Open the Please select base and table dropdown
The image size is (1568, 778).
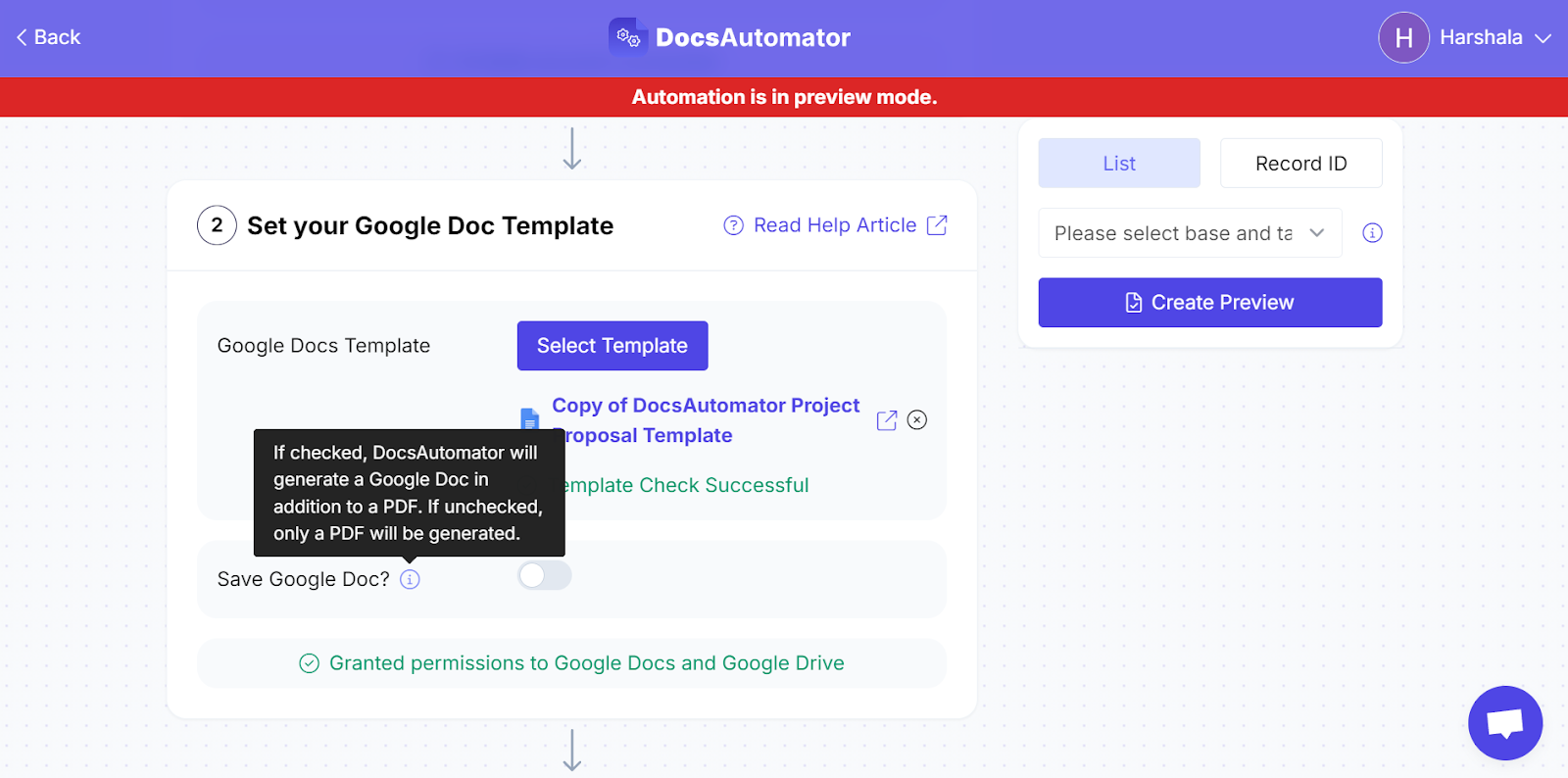pyautogui.click(x=1190, y=233)
